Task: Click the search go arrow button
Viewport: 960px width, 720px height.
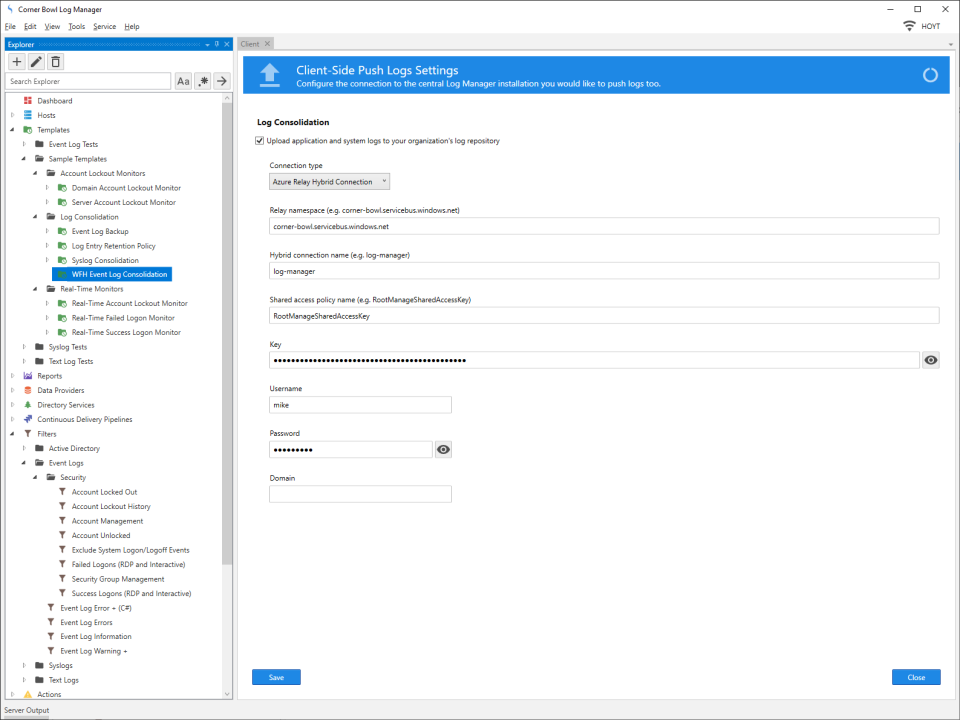Action: 222,81
